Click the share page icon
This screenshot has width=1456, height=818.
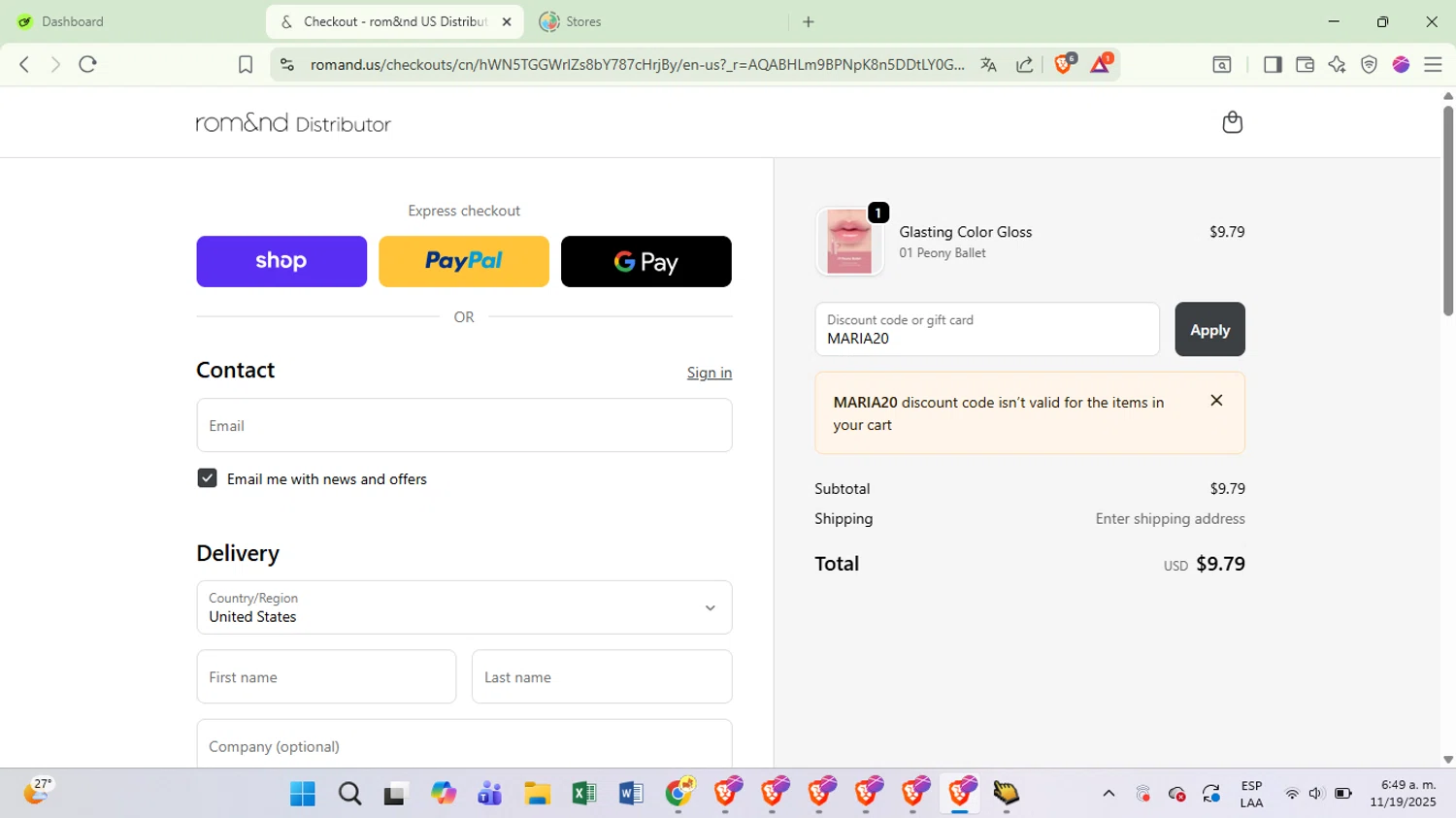(x=1024, y=65)
